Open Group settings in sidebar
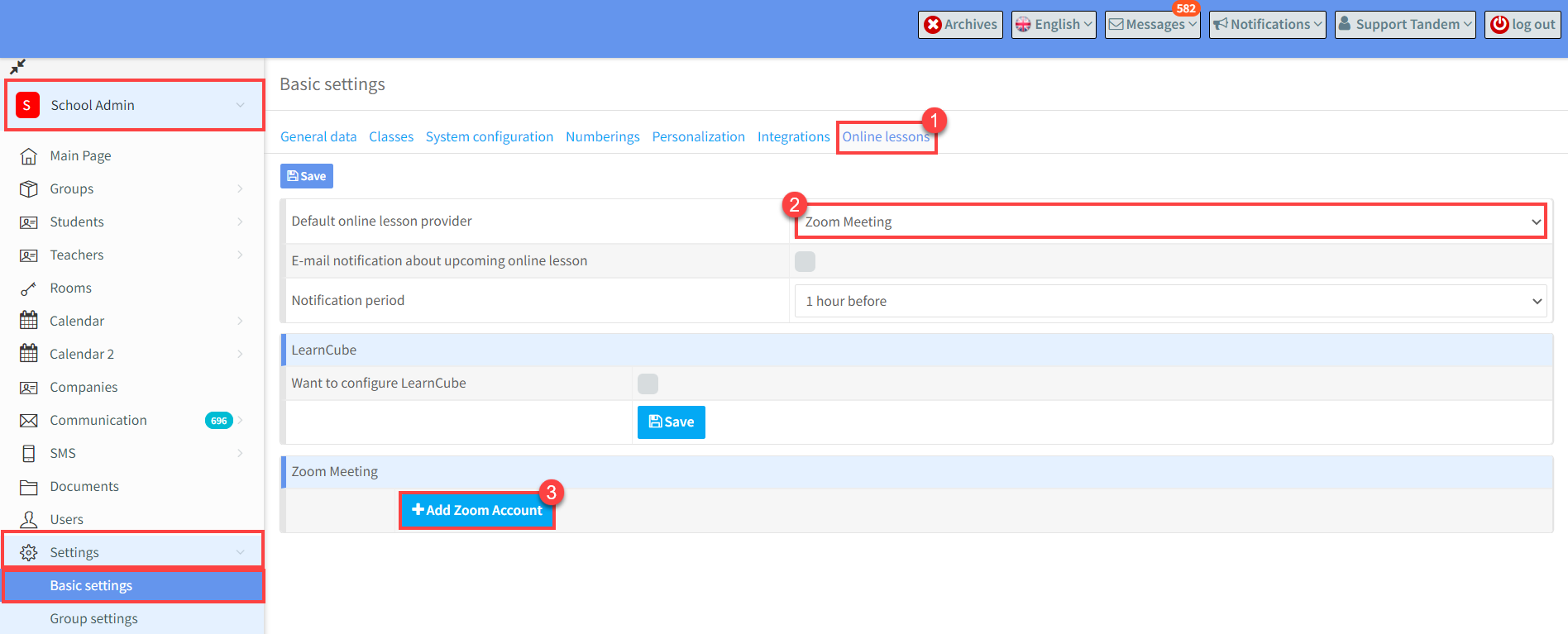Screen dimensions: 1568x634 coord(93,619)
